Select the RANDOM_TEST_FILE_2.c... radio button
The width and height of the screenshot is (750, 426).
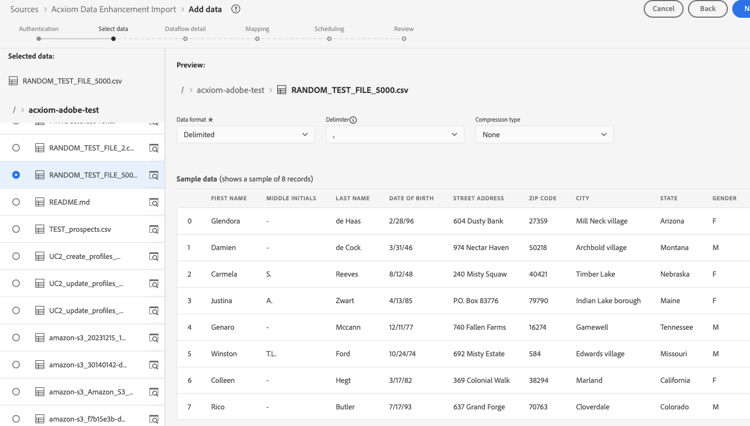coord(16,148)
